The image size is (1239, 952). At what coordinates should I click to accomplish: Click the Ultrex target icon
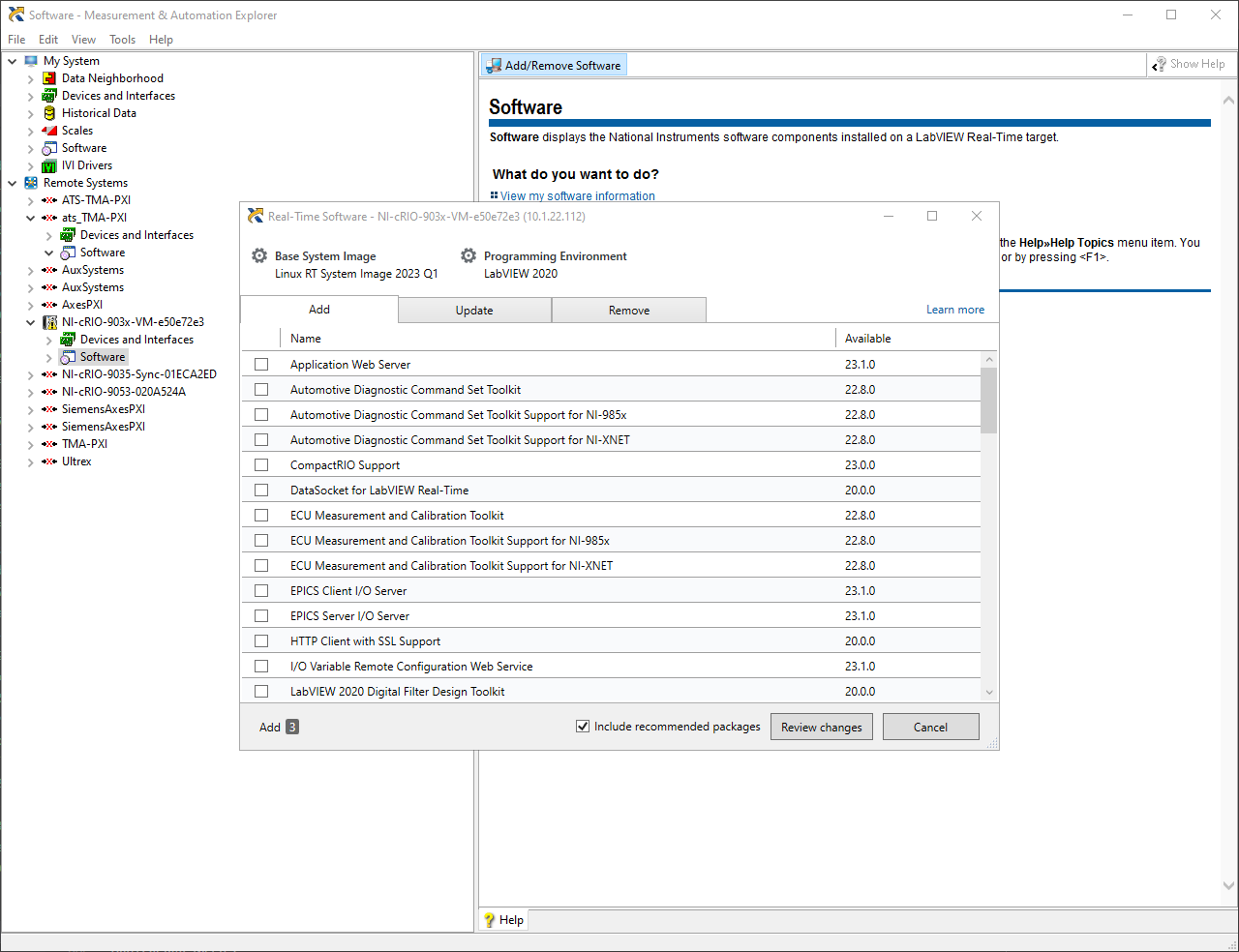click(x=49, y=461)
